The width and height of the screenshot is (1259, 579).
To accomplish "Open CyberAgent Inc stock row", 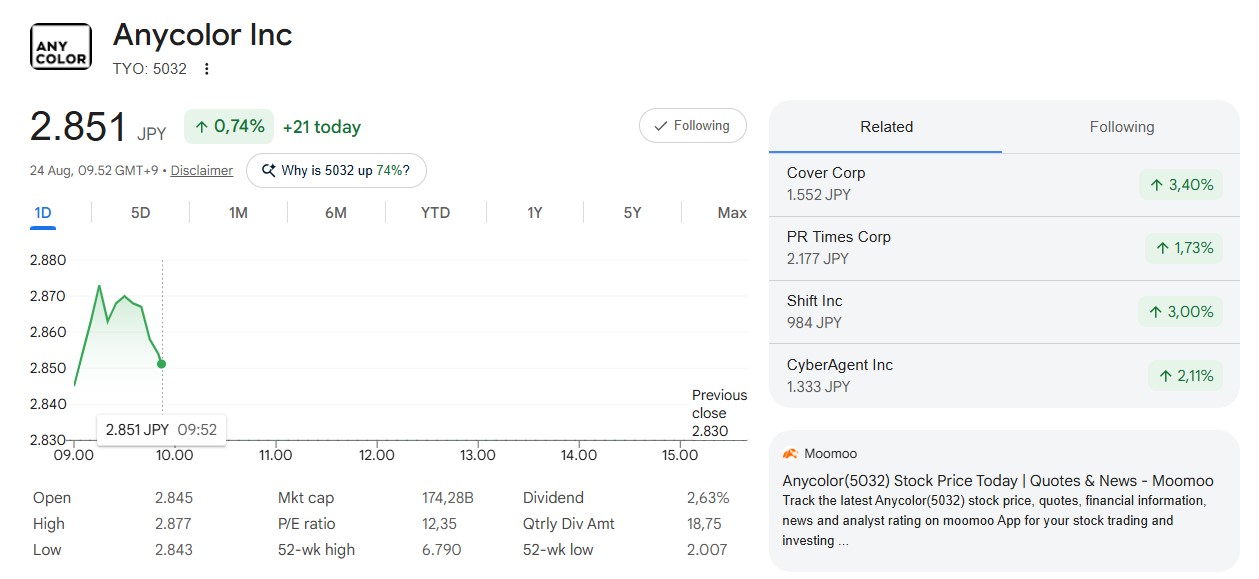I will tap(1004, 376).
